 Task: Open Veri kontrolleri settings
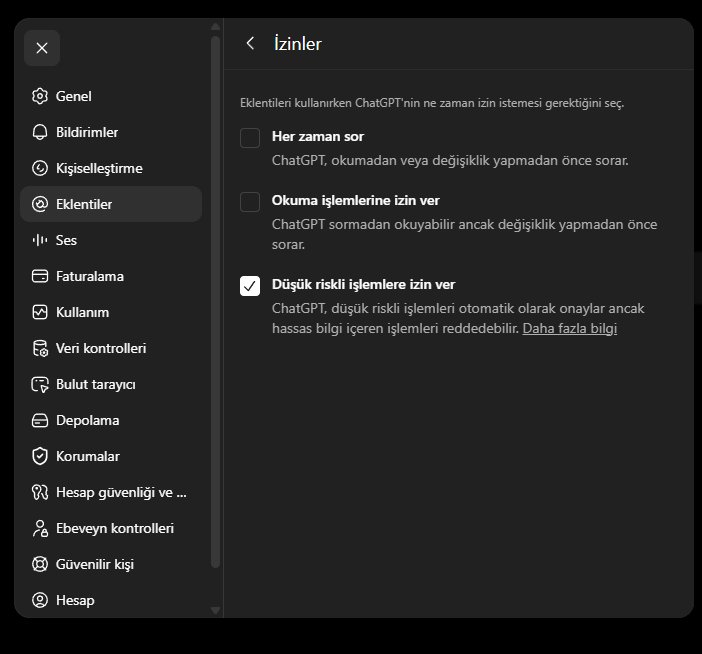pyautogui.click(x=111, y=348)
